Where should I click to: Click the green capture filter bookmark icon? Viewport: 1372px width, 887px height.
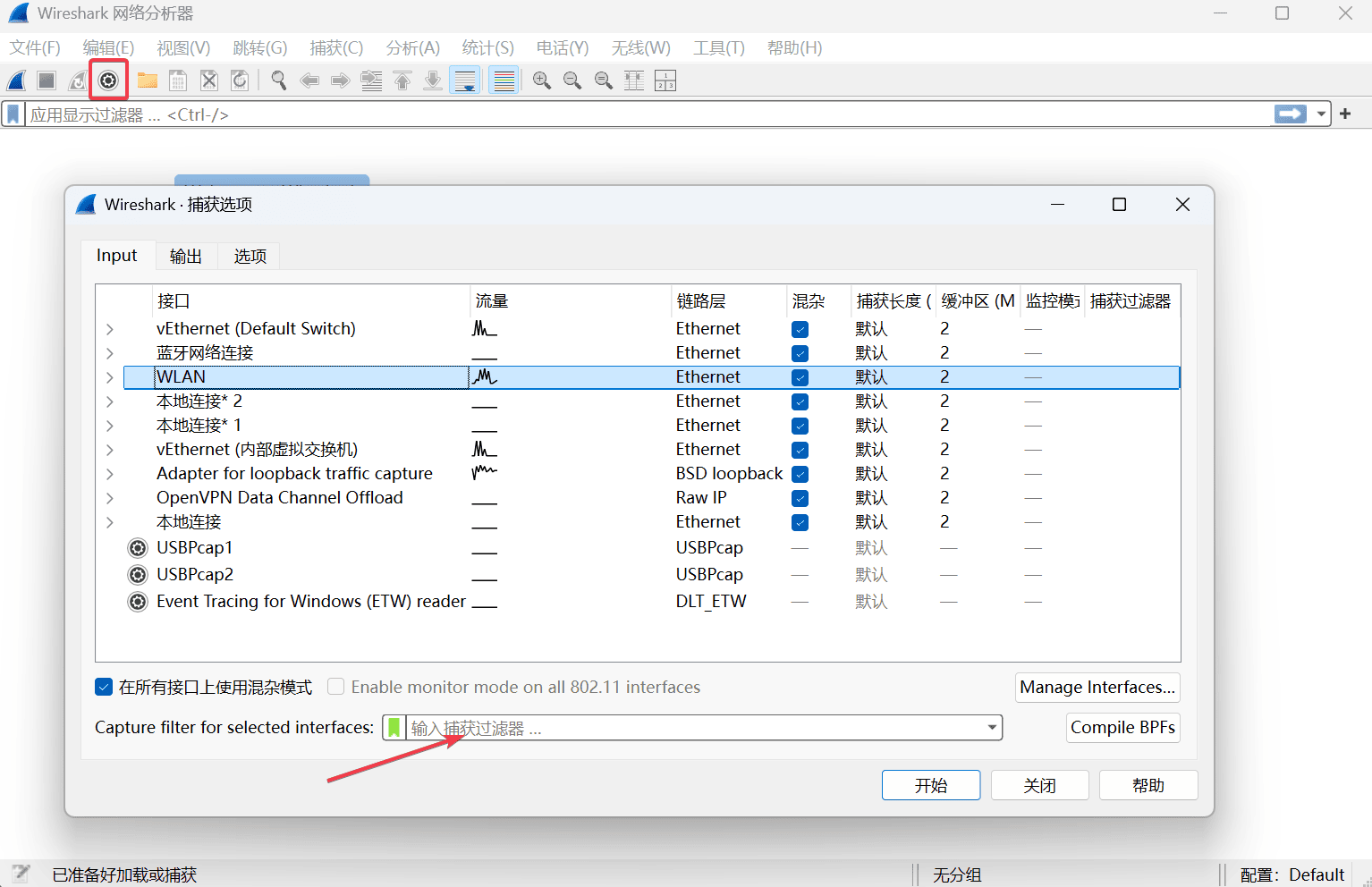394,728
